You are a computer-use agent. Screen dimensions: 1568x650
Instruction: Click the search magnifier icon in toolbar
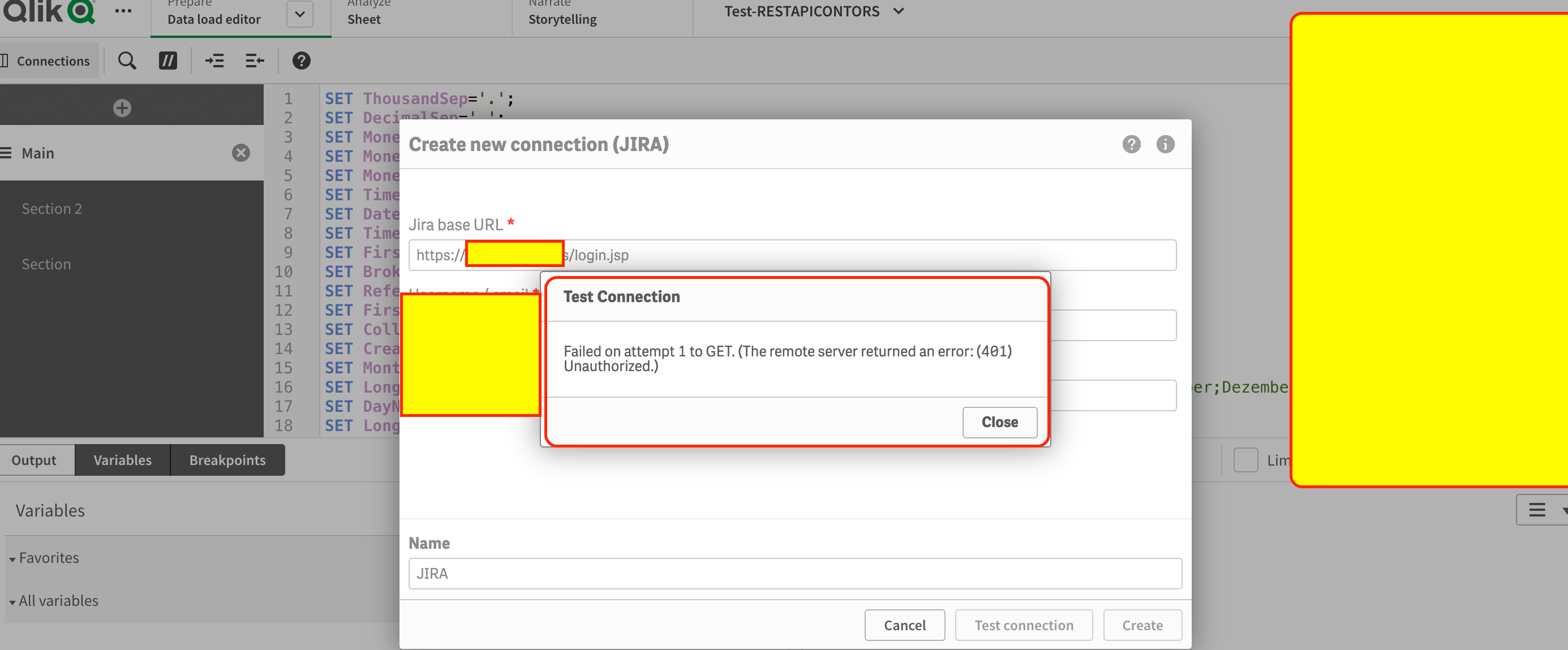click(x=127, y=61)
